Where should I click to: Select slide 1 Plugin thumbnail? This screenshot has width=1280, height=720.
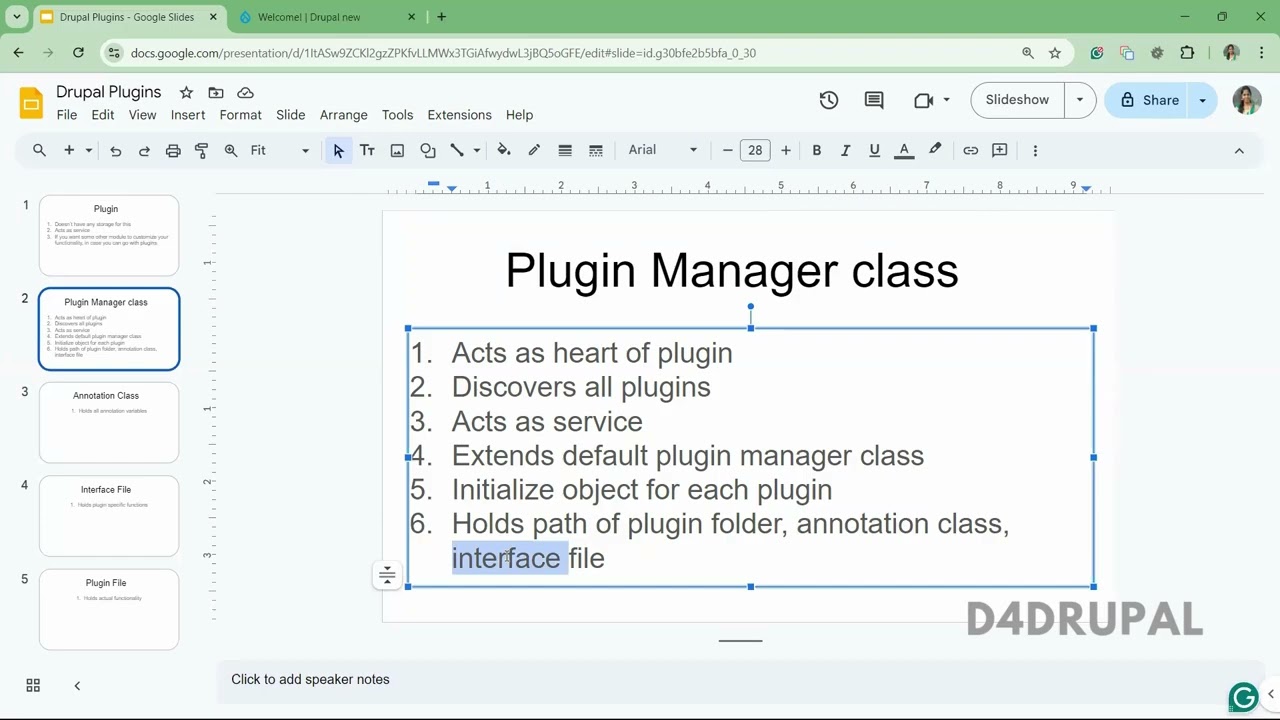tap(109, 235)
